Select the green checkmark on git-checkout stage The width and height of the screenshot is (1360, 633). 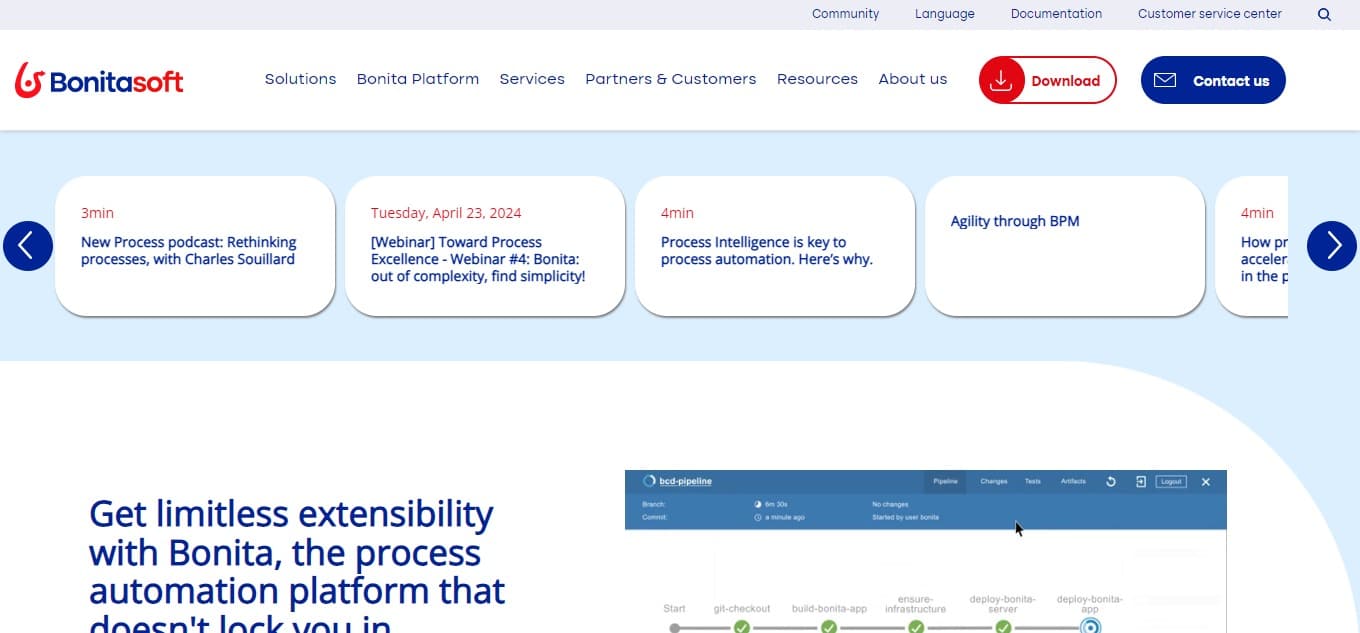(x=741, y=627)
